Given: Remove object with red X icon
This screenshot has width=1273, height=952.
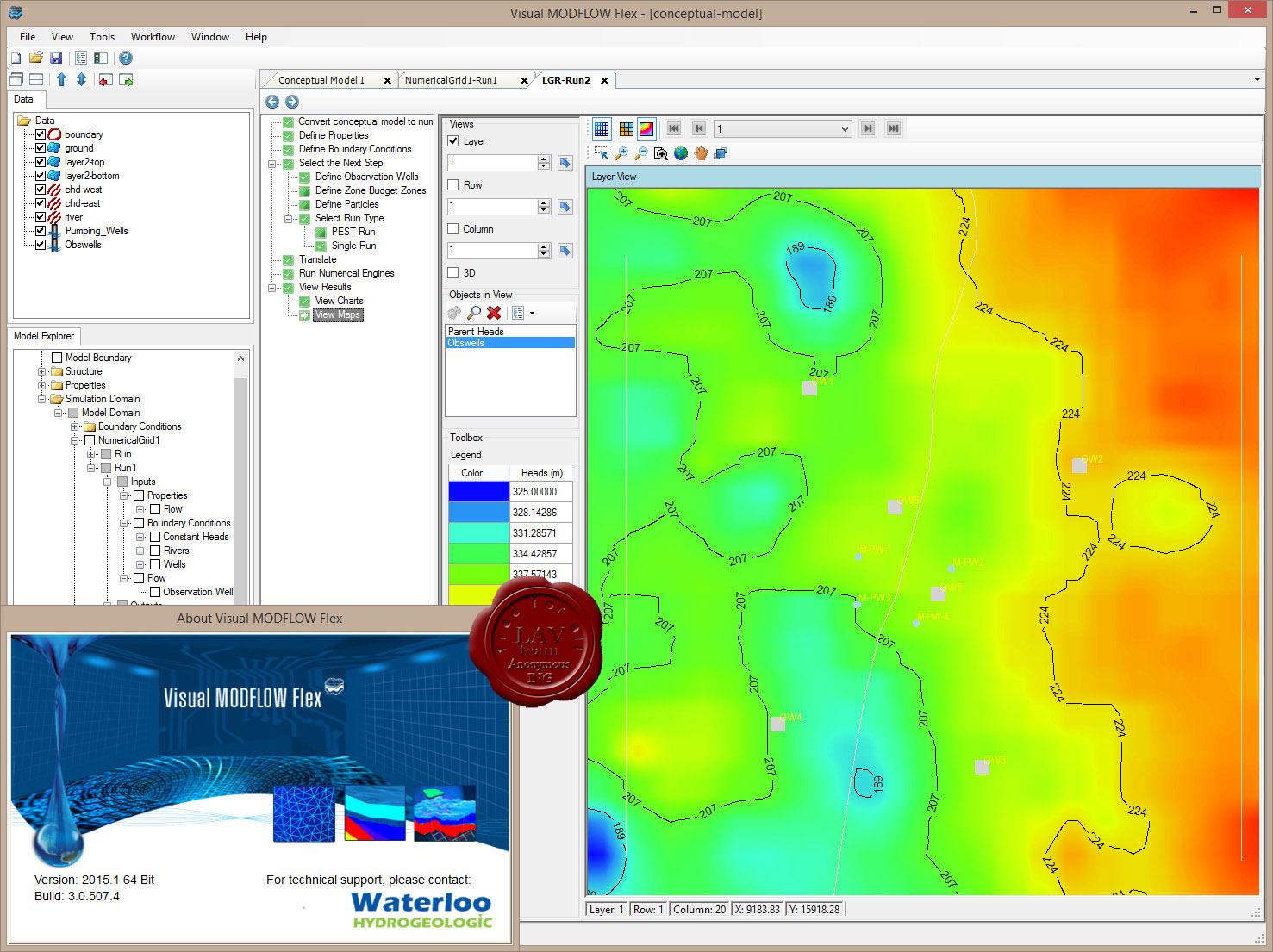Looking at the screenshot, I should [494, 313].
